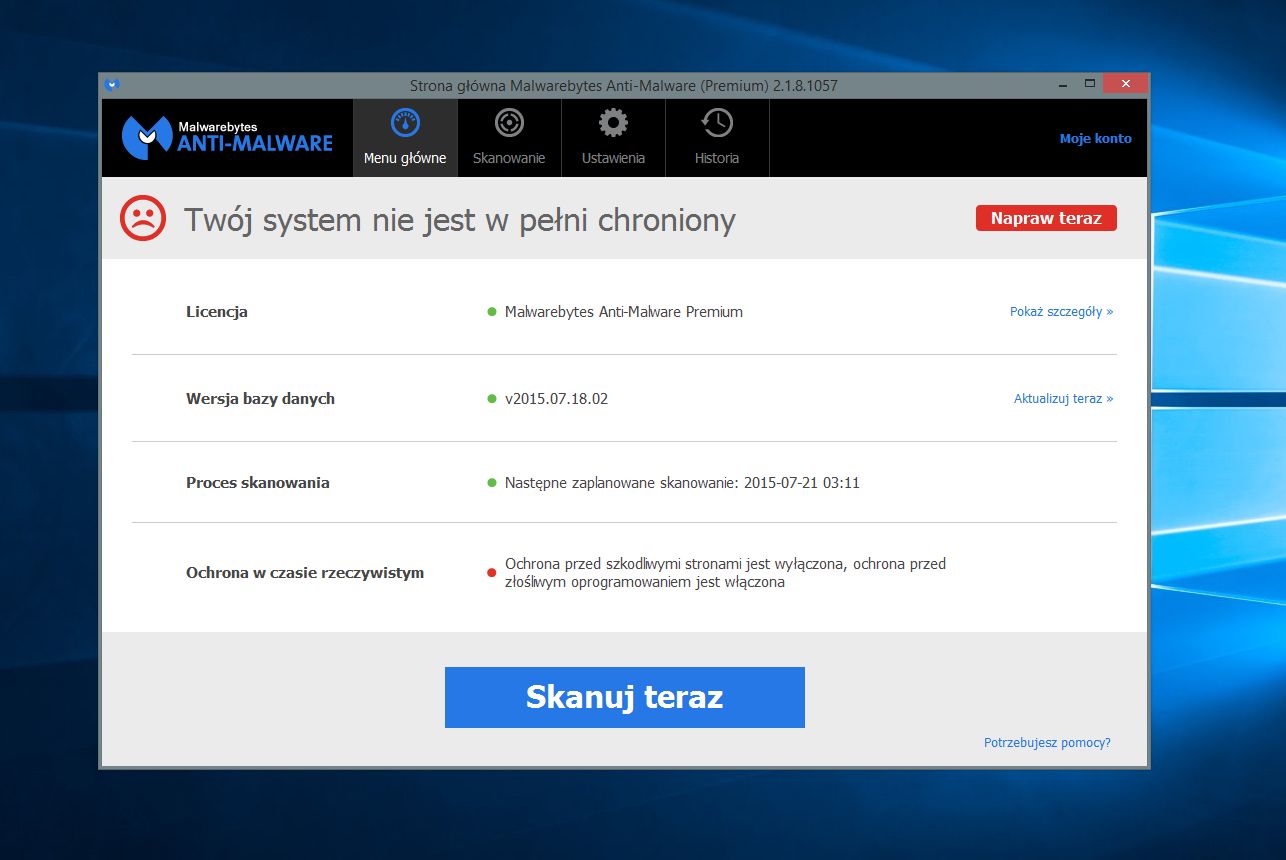1286x860 pixels.
Task: Click the red real-time protection status dot
Action: coord(491,573)
